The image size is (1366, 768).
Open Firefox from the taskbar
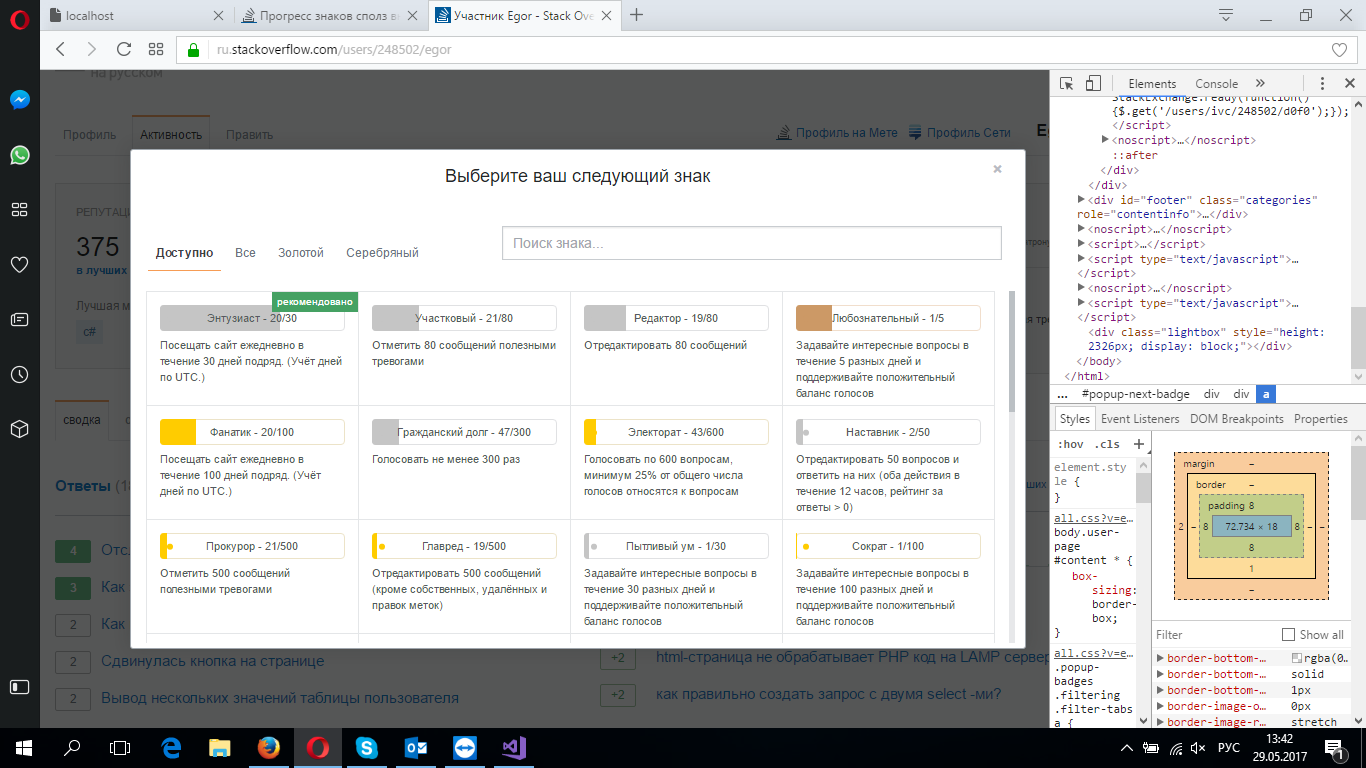point(268,747)
